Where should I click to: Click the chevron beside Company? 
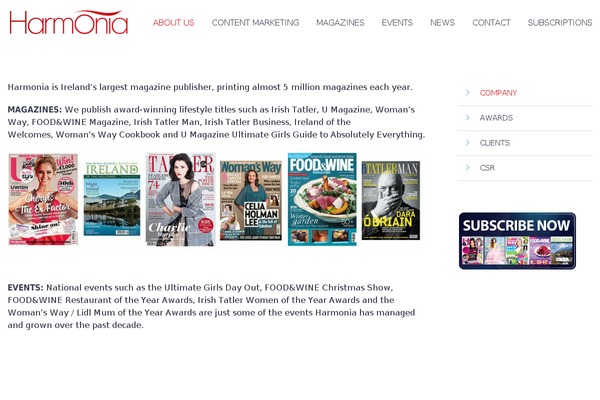click(x=468, y=93)
